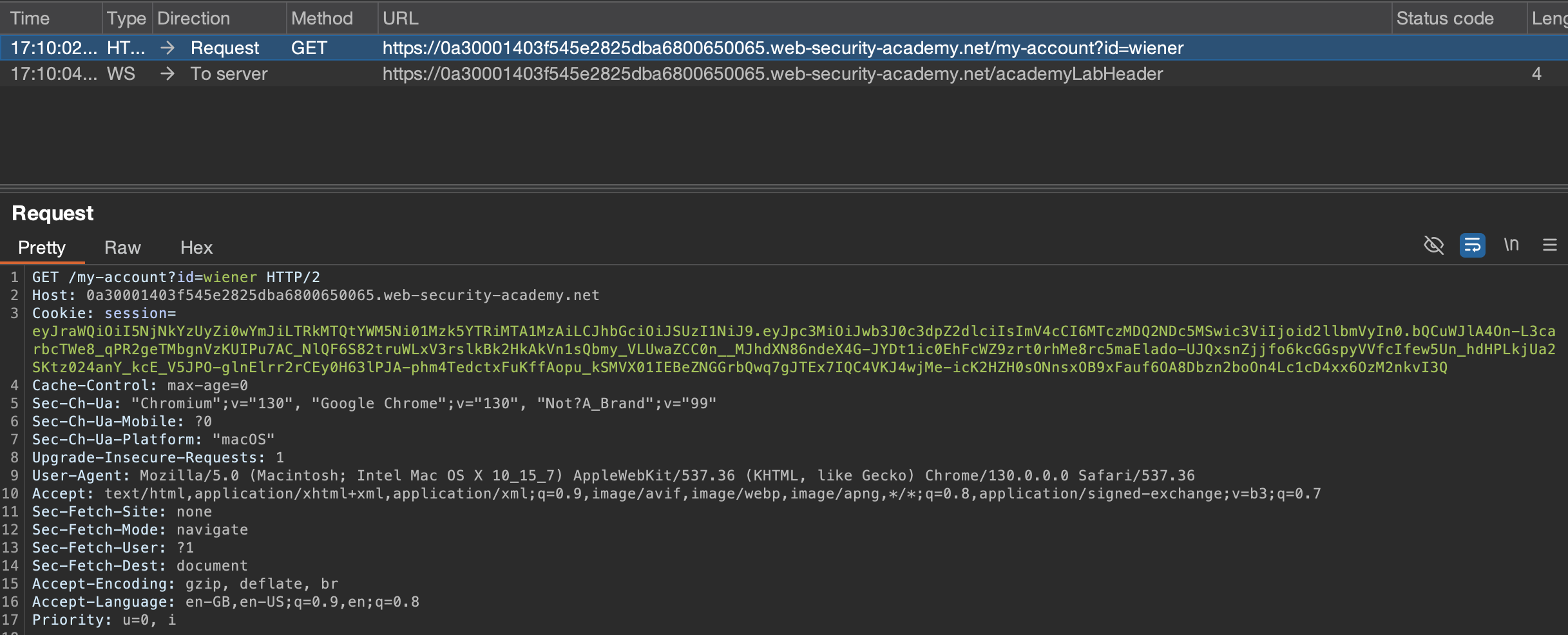Switch to the Pretty tab
The height and width of the screenshot is (635, 1568).
coord(42,248)
